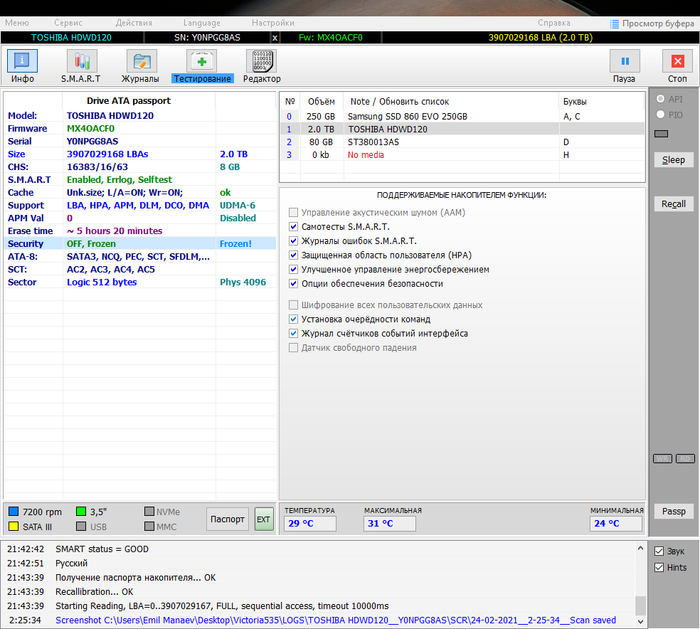This screenshot has width=700, height=629.
Task: Disable the Hints checkbox
Action: [658, 568]
